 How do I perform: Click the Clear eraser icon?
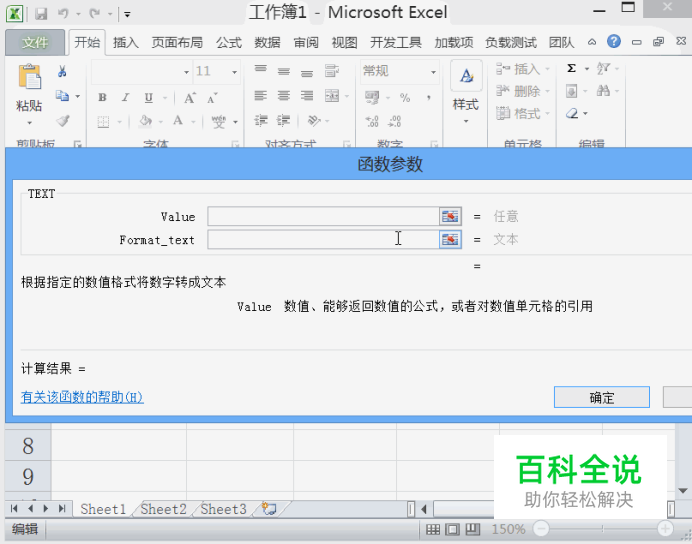pyautogui.click(x=572, y=113)
